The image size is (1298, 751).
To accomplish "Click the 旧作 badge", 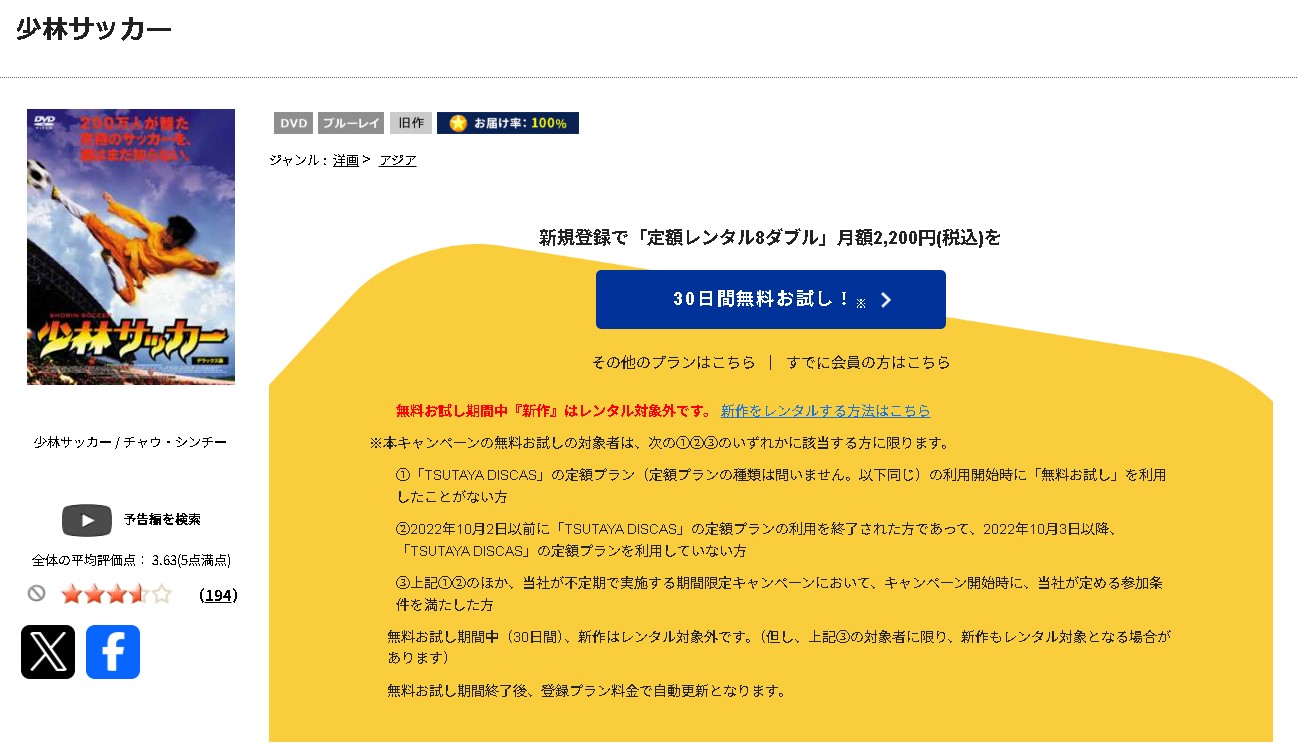I will pyautogui.click(x=411, y=123).
